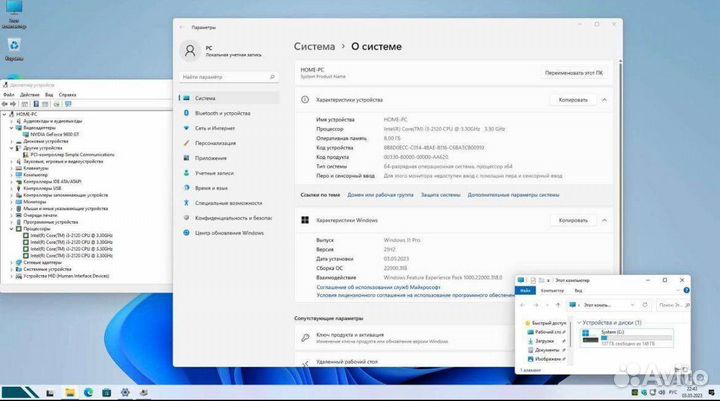This screenshot has height=401, width=720.
Task: Open Вид menu in Device Manager
Action: pos(49,95)
